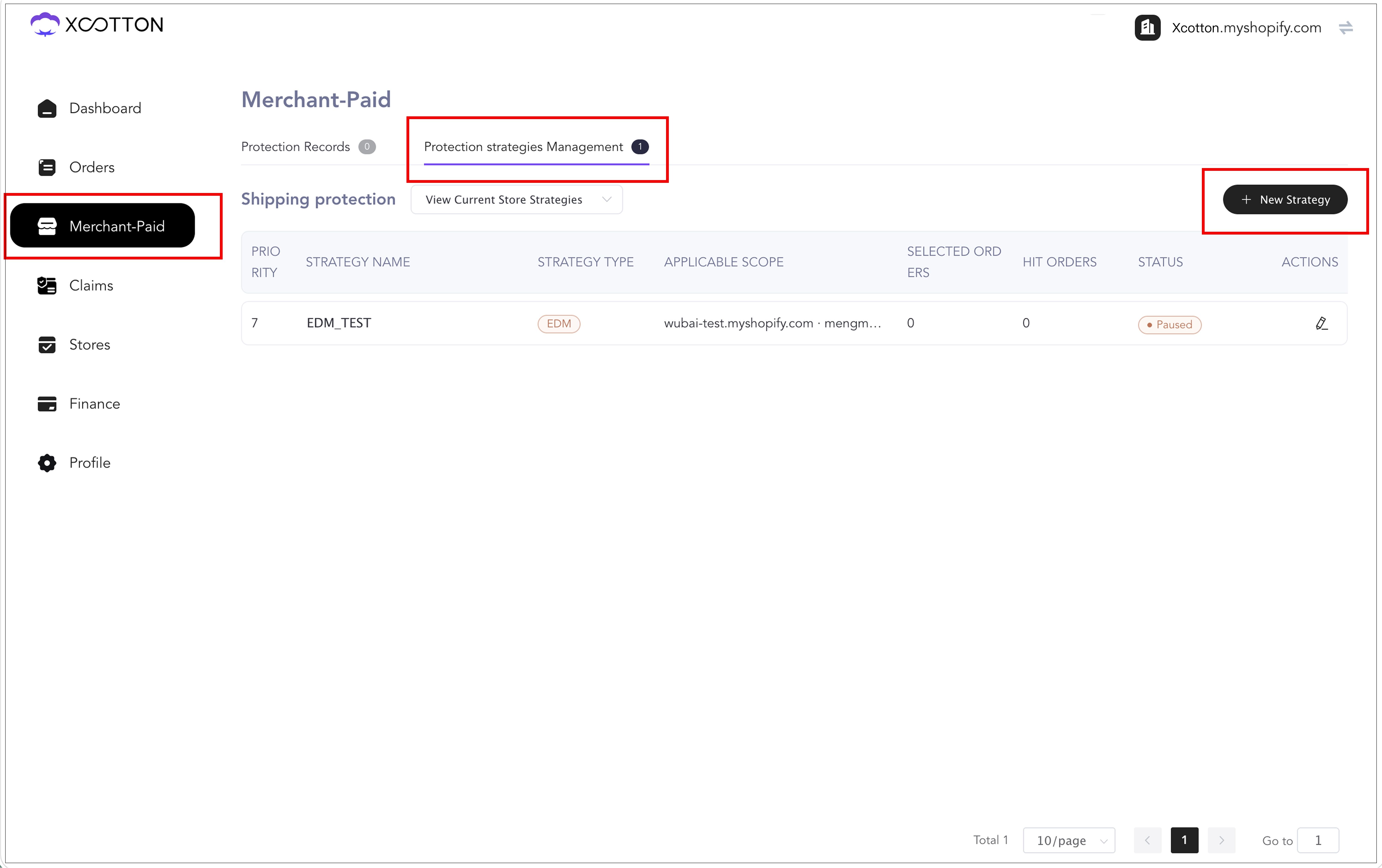Click the EDM strategy type tag

coord(558,324)
